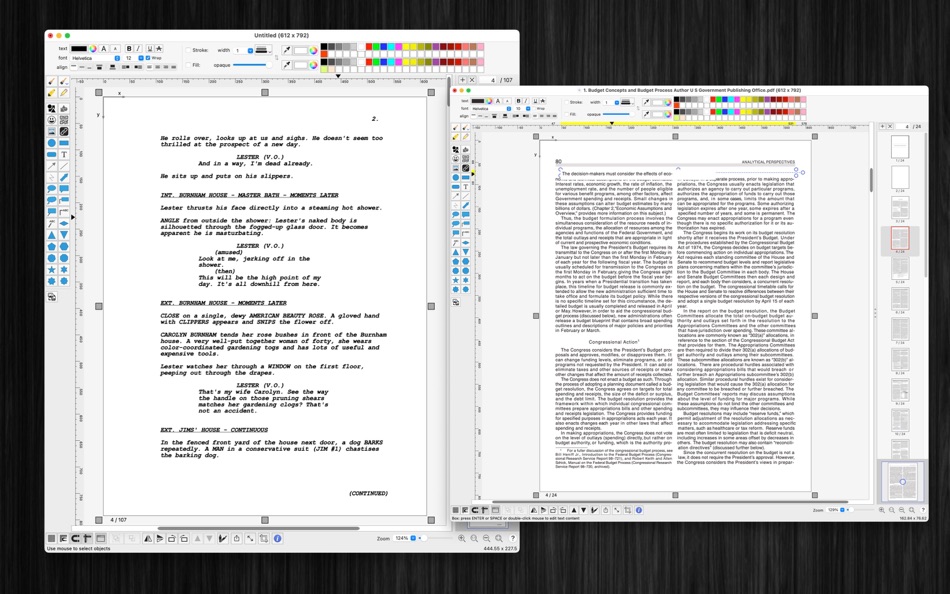Image resolution: width=950 pixels, height=594 pixels.
Task: Open the Helvetica font dropdown
Action: tap(96, 58)
